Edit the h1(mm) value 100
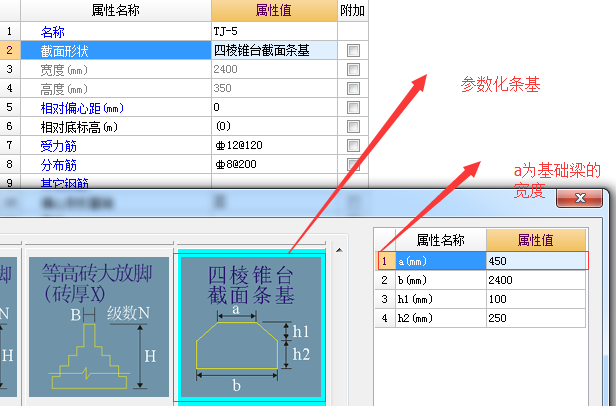This screenshot has width=616, height=406. click(536, 299)
